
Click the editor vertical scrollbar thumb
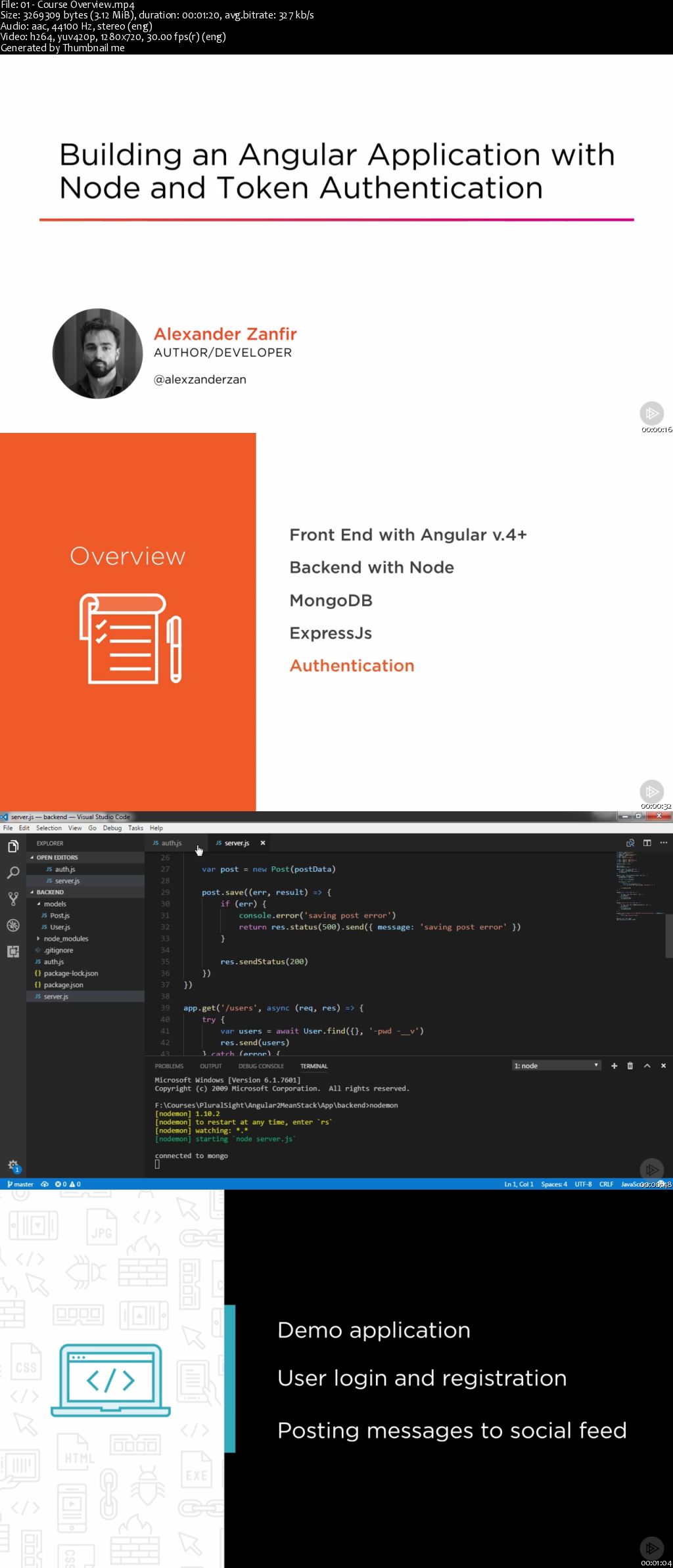[669, 935]
